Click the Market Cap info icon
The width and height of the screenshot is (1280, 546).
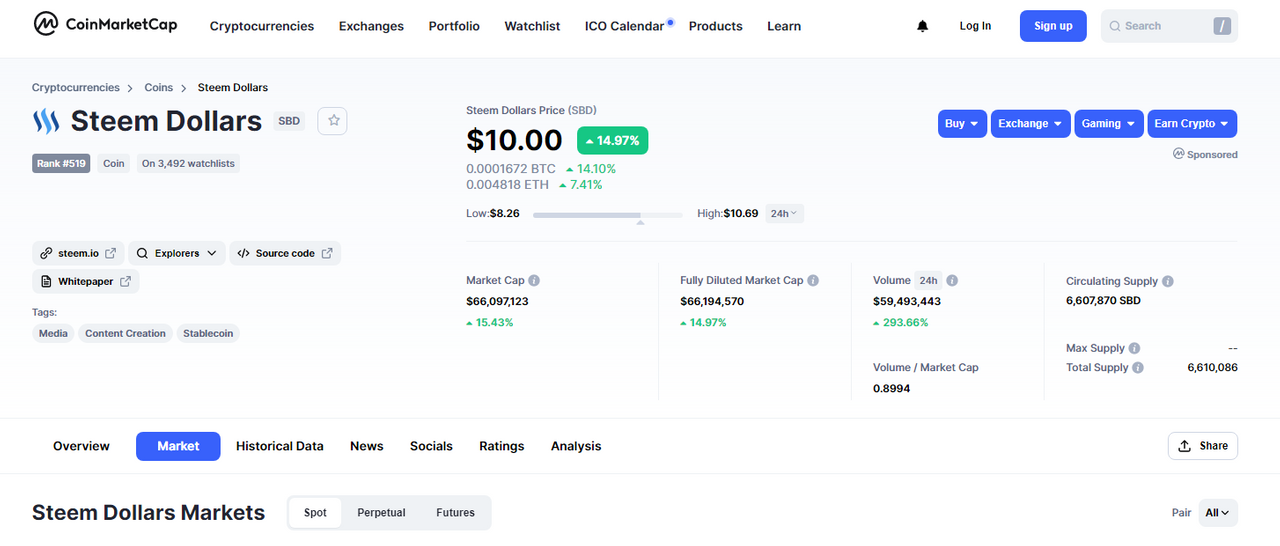click(x=534, y=281)
